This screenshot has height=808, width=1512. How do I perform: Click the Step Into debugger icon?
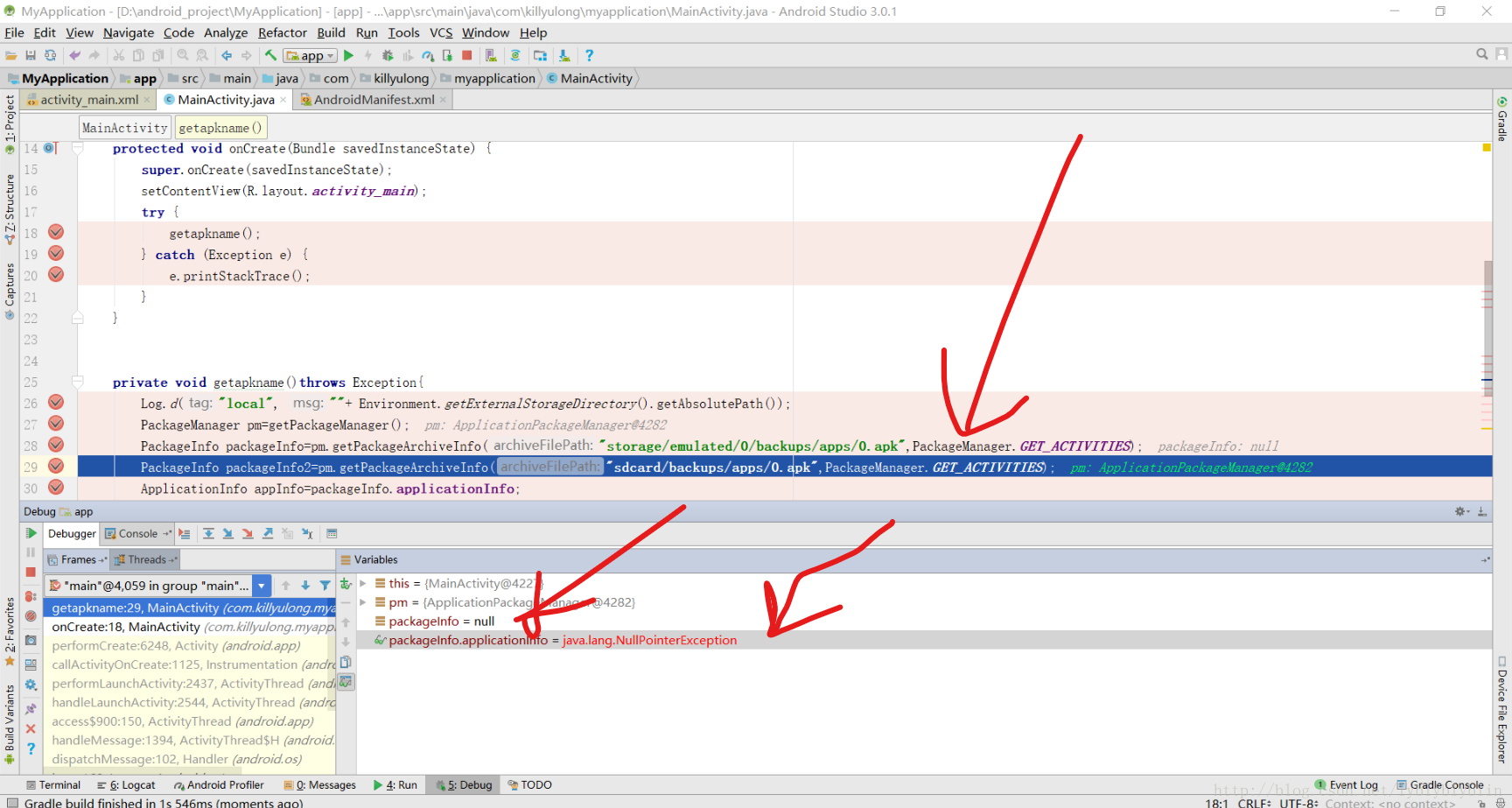(x=227, y=533)
